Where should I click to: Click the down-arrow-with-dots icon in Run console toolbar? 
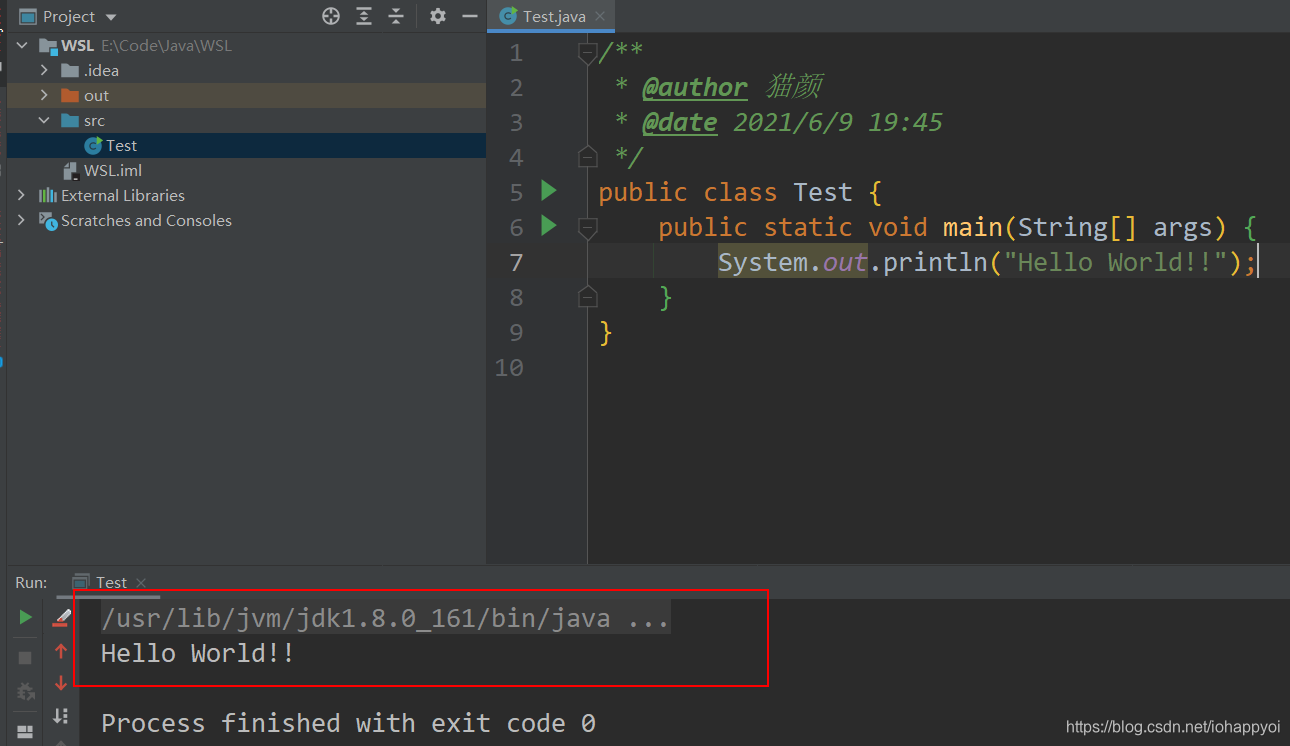pos(62,715)
